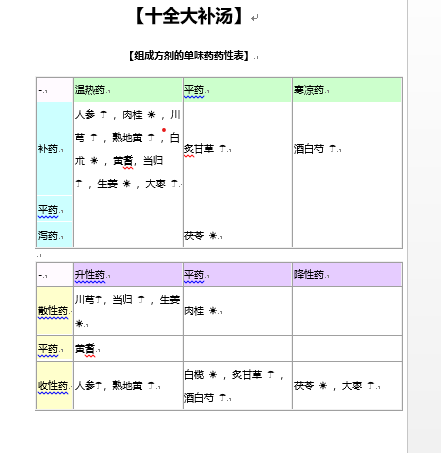441x453 pixels.
Task: Click 生姜 in the 温热药 cell
Action: 107,184
